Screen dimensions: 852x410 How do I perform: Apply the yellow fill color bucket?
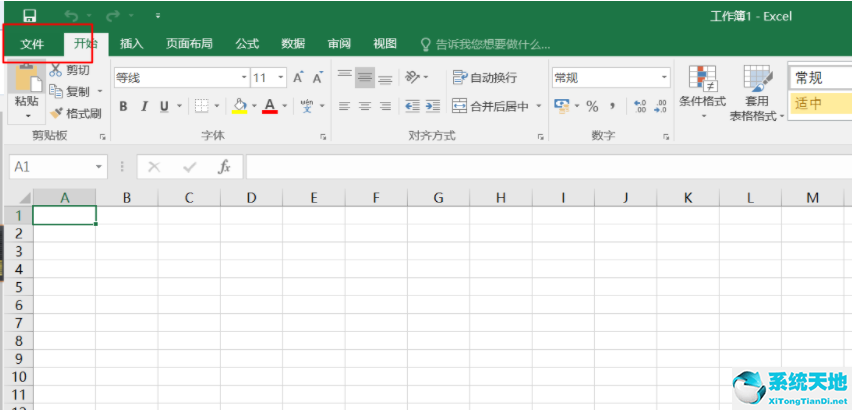click(x=240, y=106)
